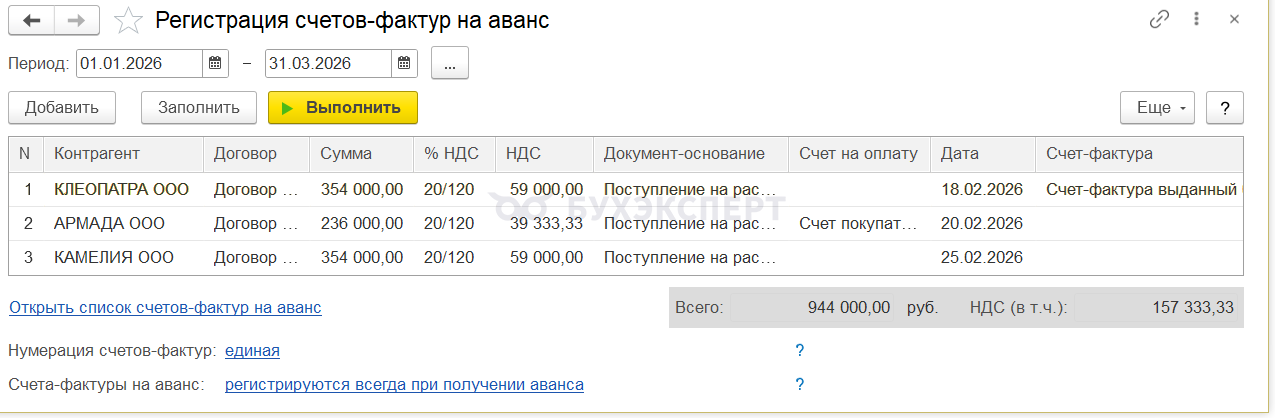The width and height of the screenshot is (1275, 418).
Task: Open the three-dot window menu
Action: tap(1197, 20)
